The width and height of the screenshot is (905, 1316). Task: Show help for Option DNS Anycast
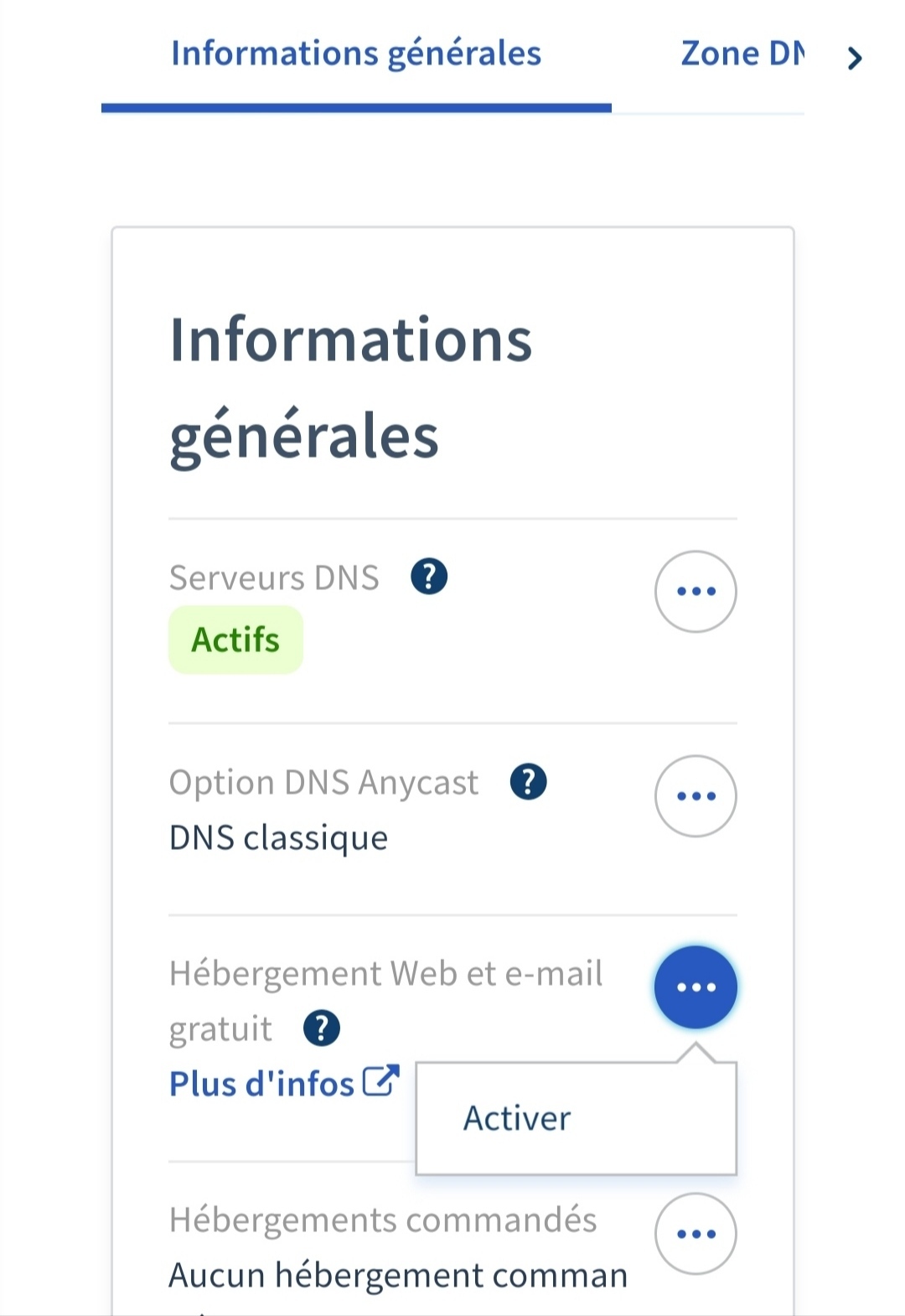[528, 782]
